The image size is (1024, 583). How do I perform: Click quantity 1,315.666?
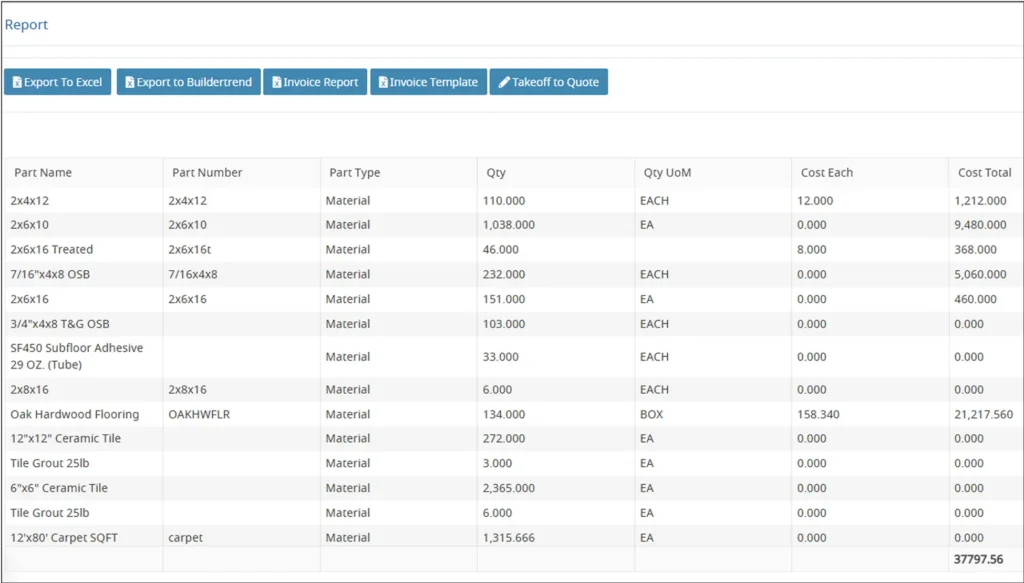click(509, 538)
